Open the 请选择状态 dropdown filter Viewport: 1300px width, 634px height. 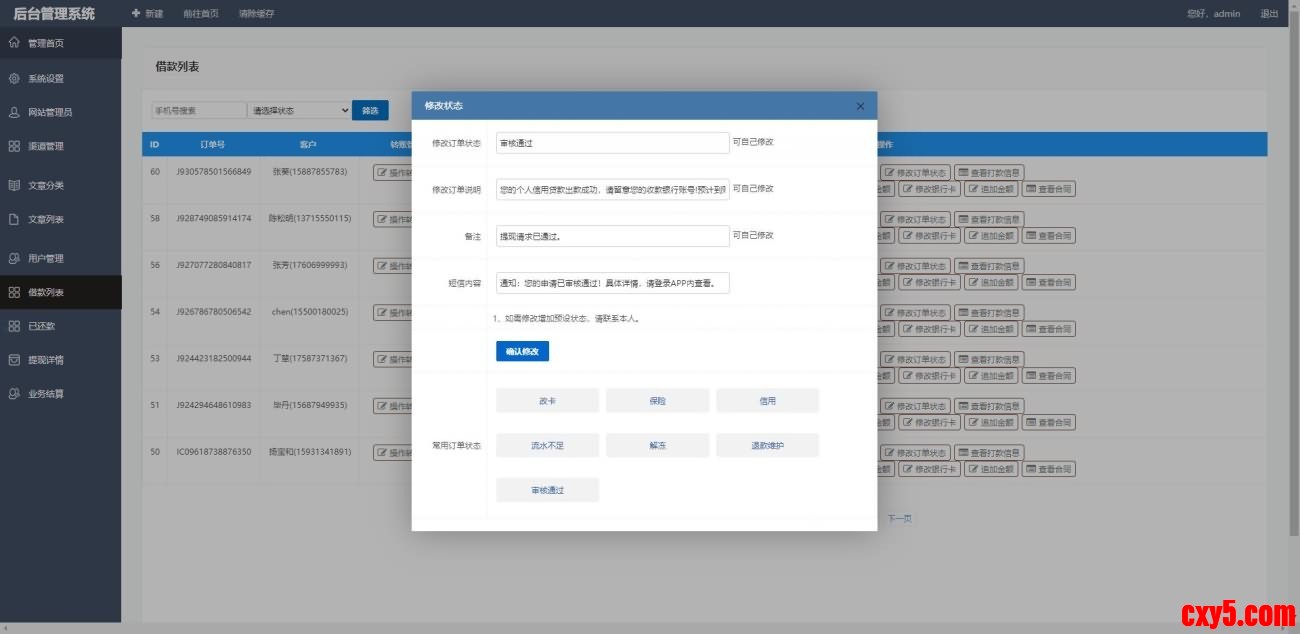[x=298, y=110]
